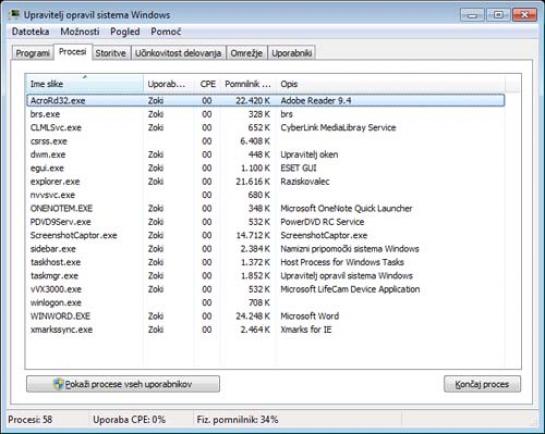Open the Učinkovitost delovanja tab
Image resolution: width=545 pixels, height=434 pixels.
pos(178,53)
